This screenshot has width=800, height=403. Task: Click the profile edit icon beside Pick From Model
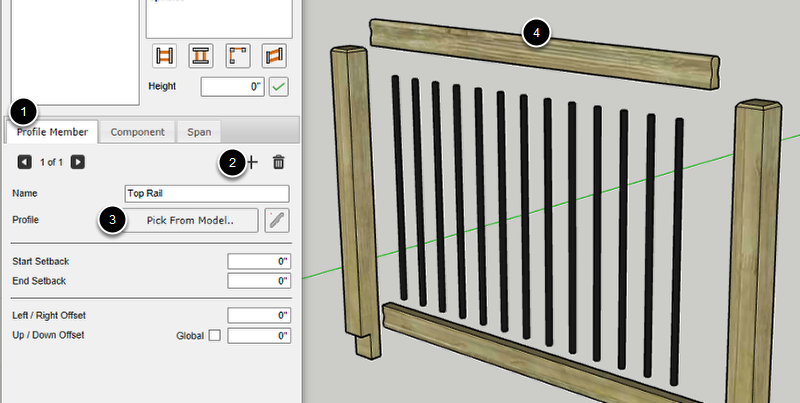(x=277, y=220)
